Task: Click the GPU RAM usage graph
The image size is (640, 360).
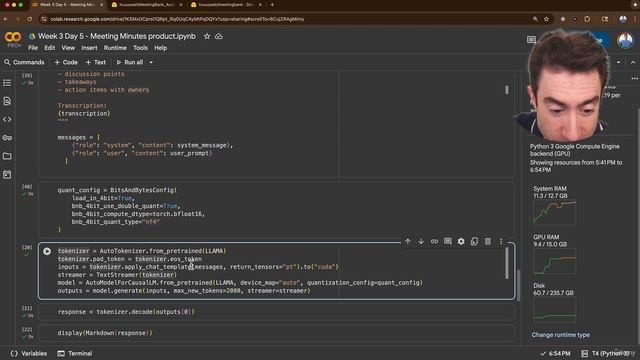Action: pyautogui.click(x=554, y=261)
